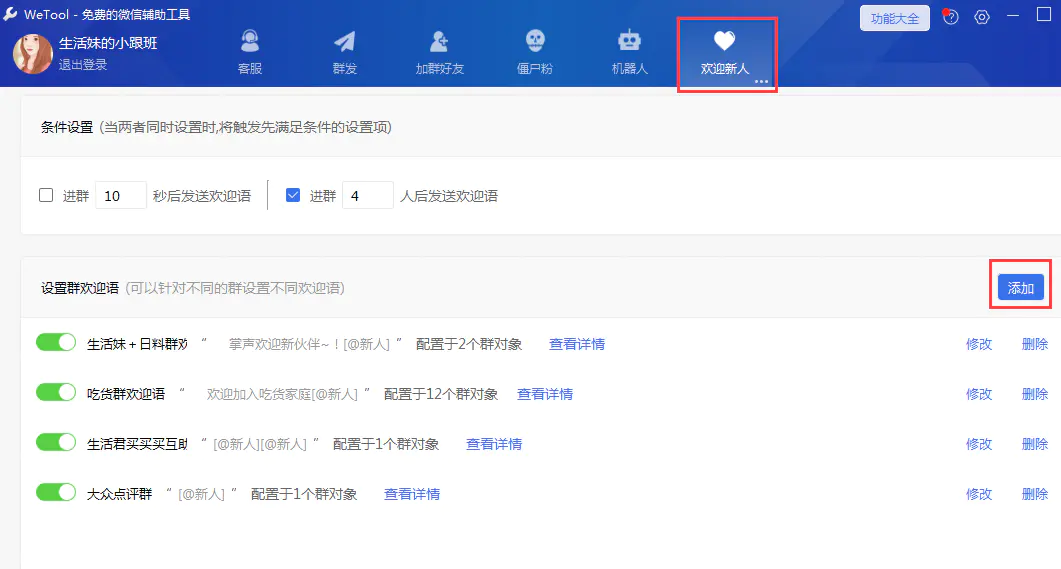Click the WeTool wrench logo icon

click(x=10, y=14)
